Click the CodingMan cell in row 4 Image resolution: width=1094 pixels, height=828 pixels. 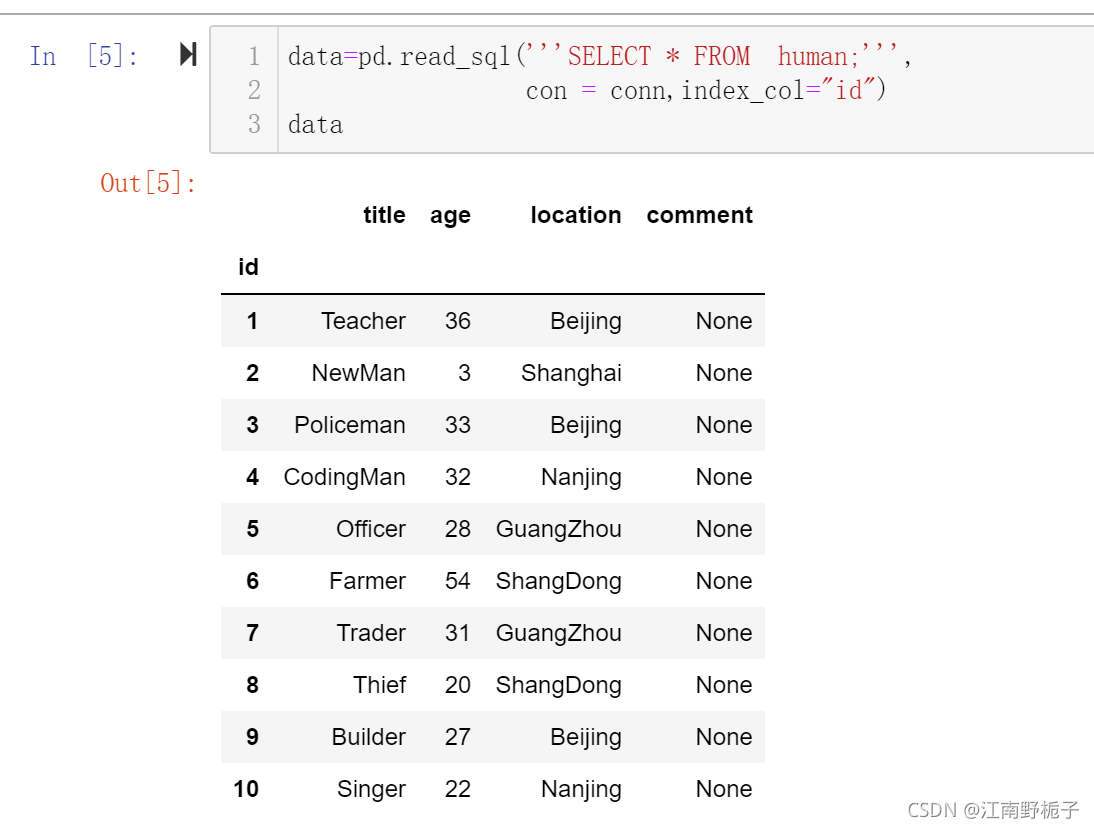click(345, 477)
